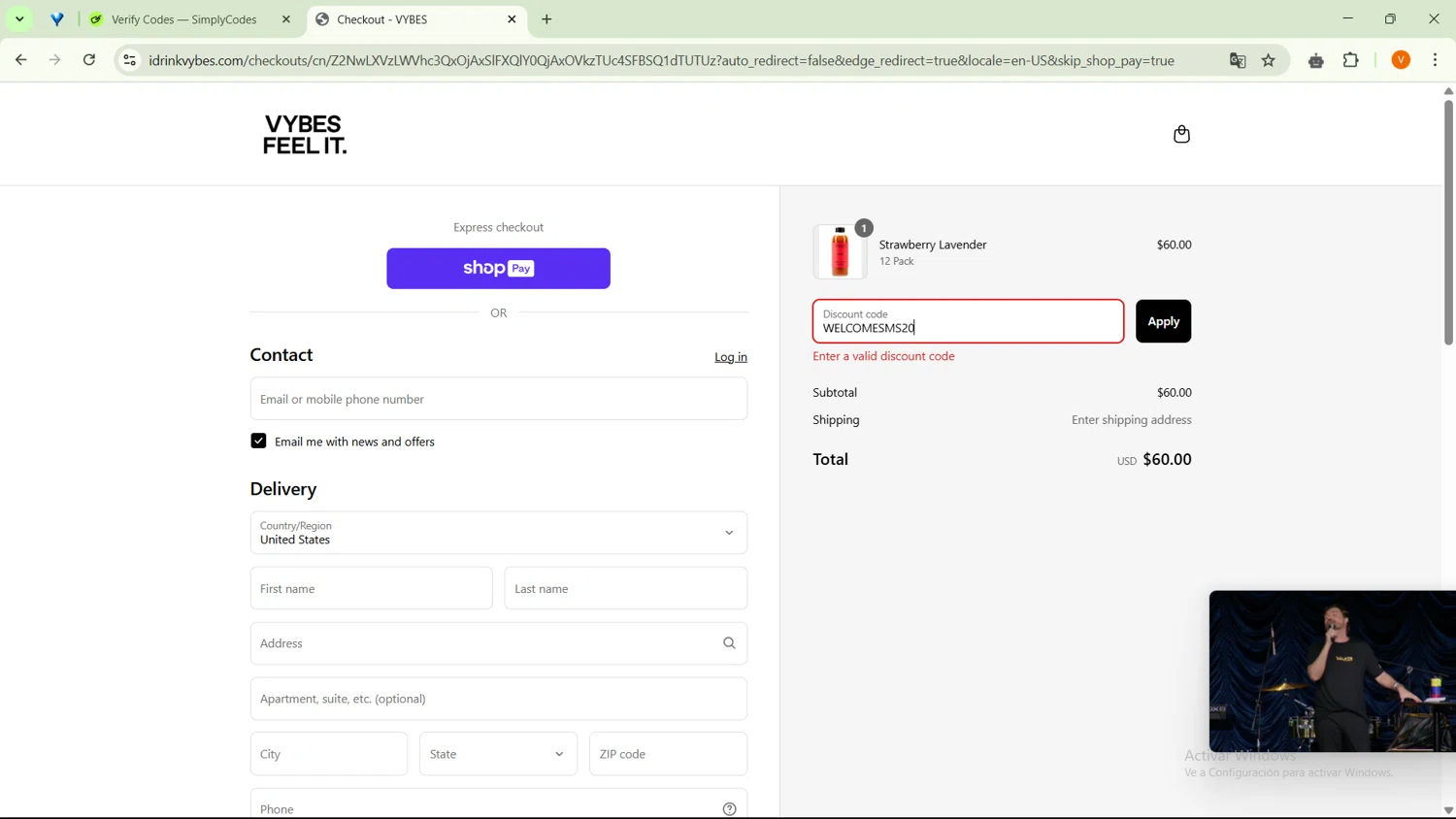
Task: Click the extension icon beside bookmark star
Action: pos(1316,60)
